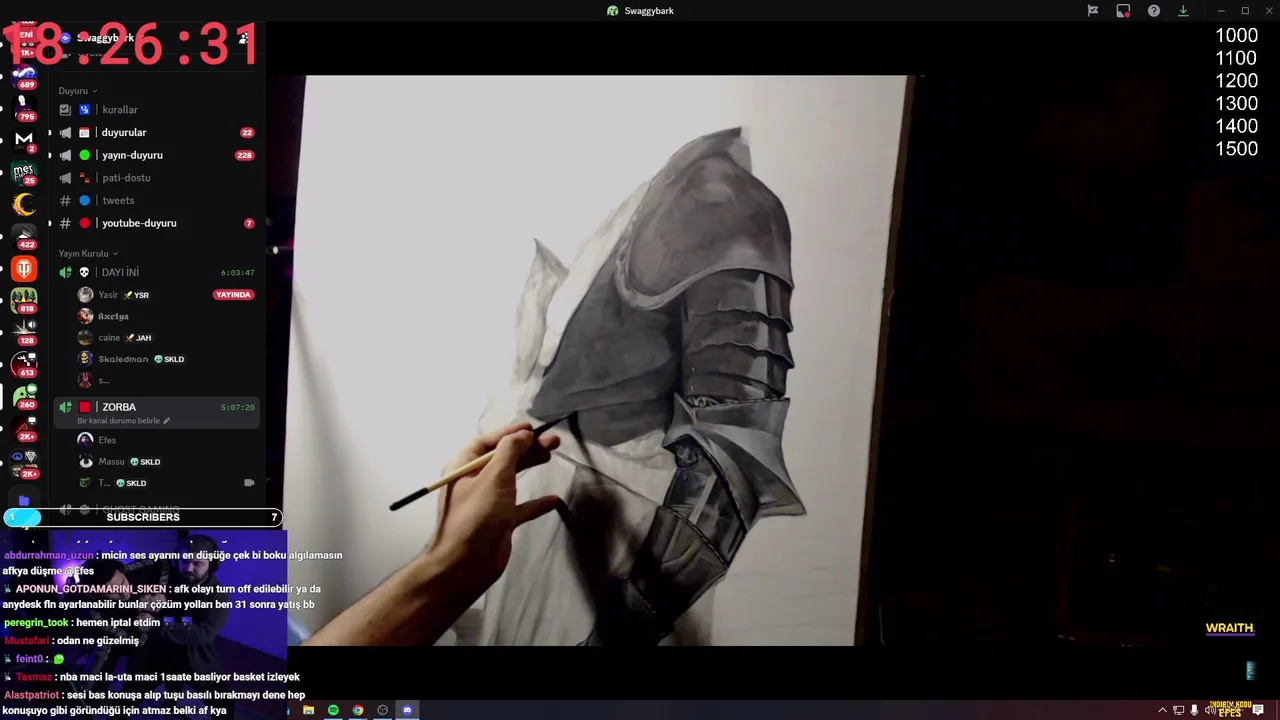This screenshot has height=720, width=1280.
Task: Open the crescent moon server icon
Action: [24, 204]
